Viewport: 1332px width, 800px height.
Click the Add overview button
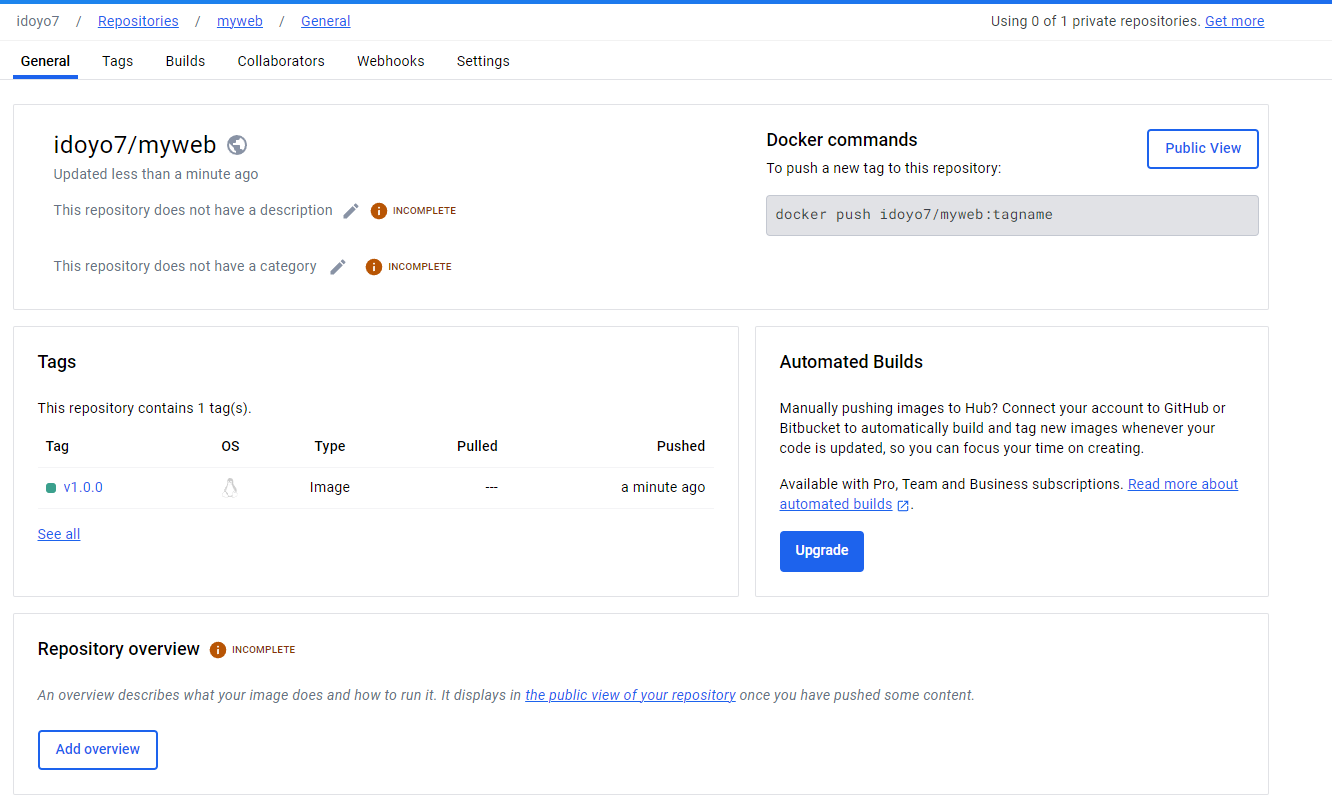[98, 750]
